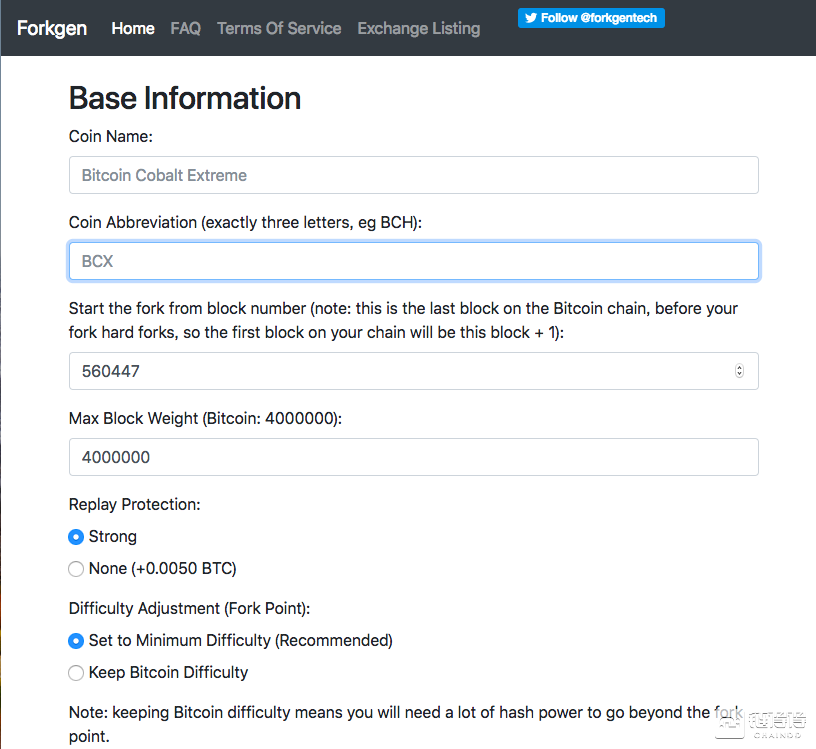Screen dimensions: 816x749
Task: Click the fork block number field
Action: 400,371
